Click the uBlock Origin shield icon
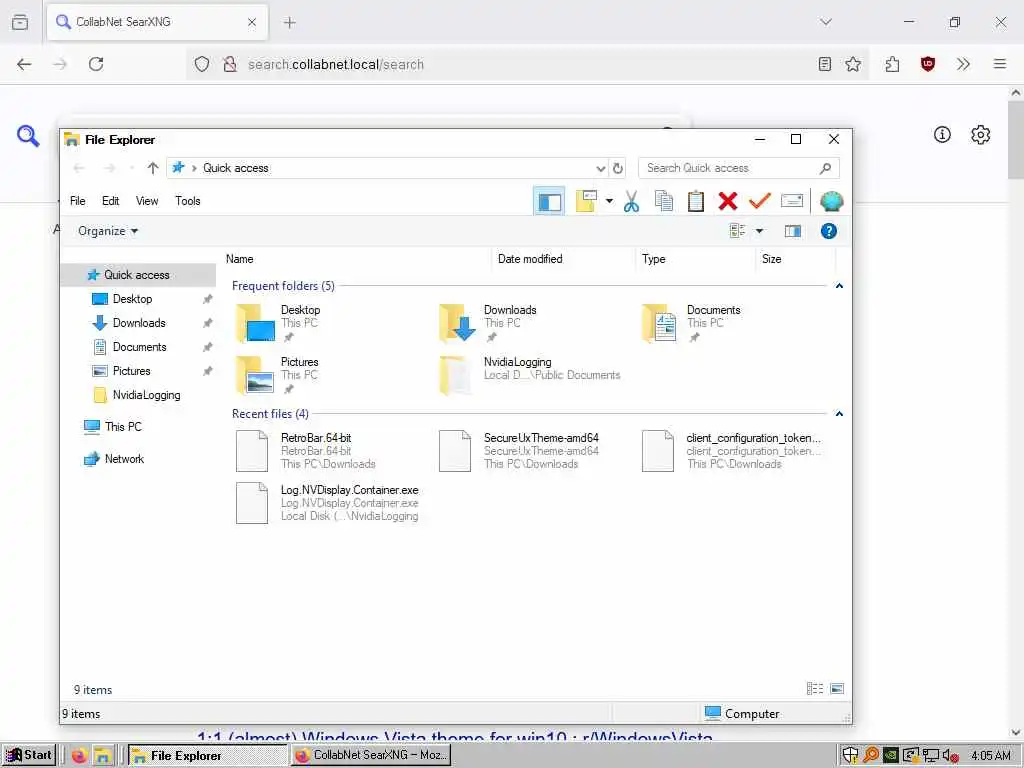 pyautogui.click(x=927, y=64)
